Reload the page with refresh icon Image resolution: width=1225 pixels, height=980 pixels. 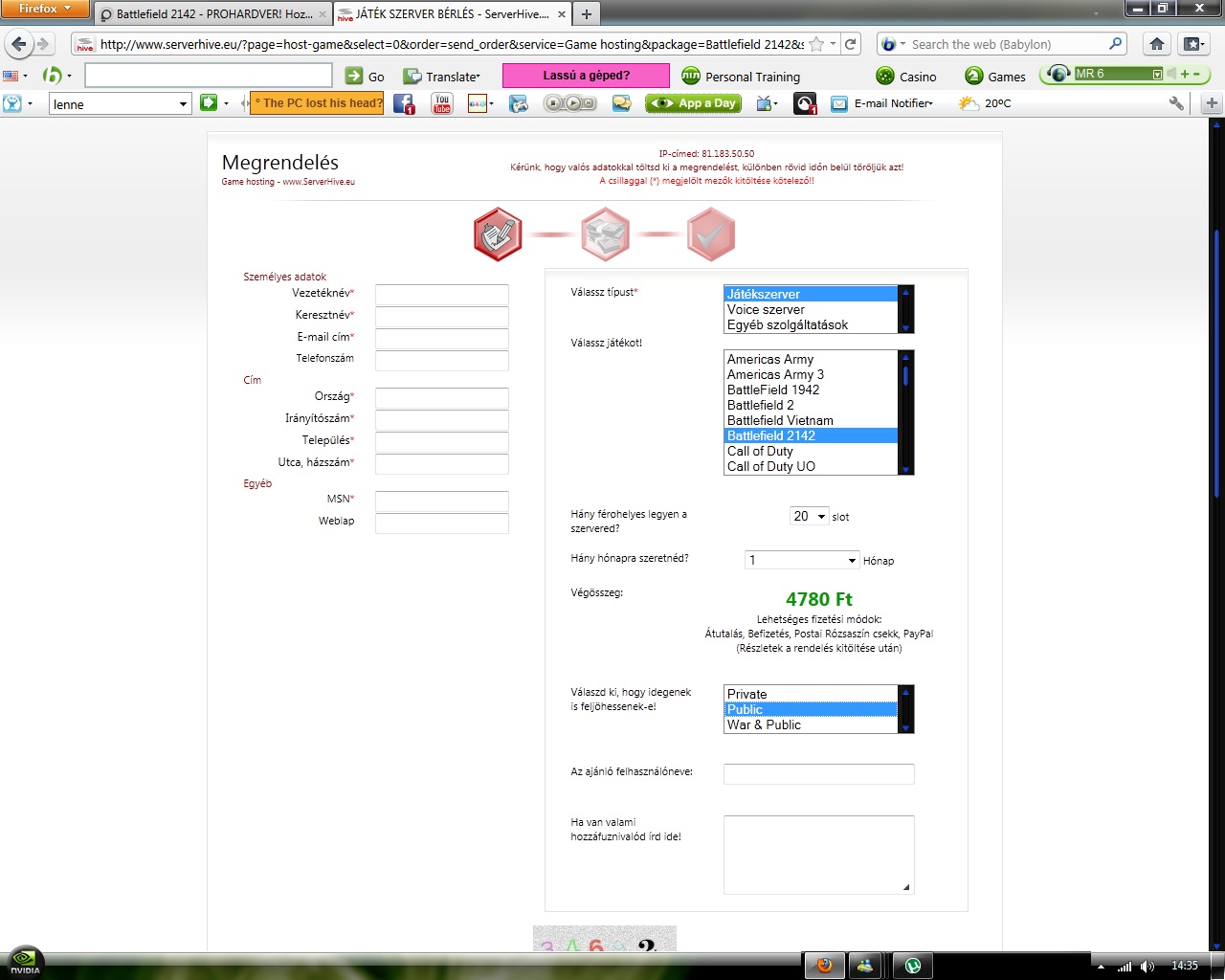(850, 44)
